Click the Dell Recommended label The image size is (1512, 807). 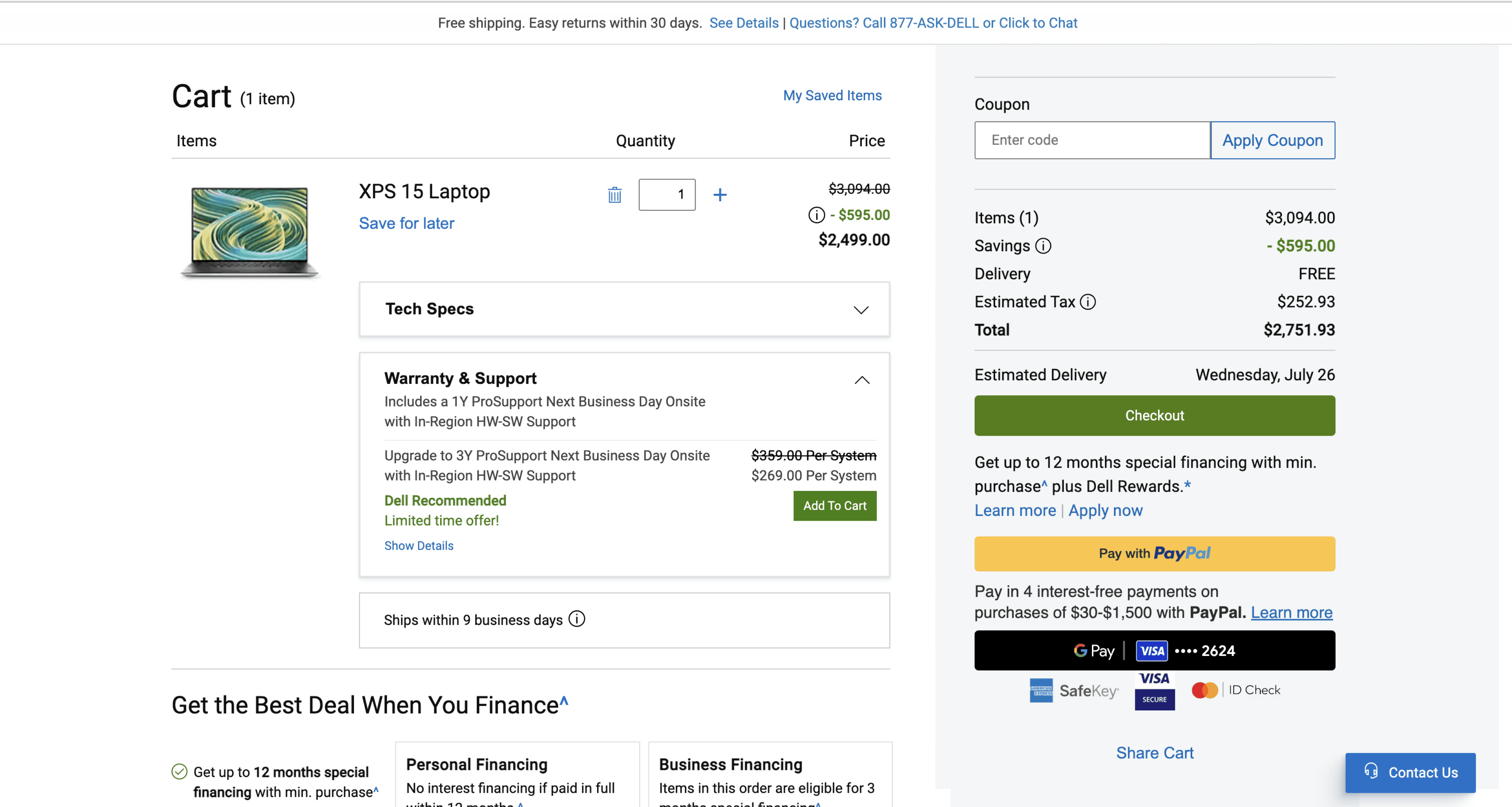pyautogui.click(x=445, y=501)
